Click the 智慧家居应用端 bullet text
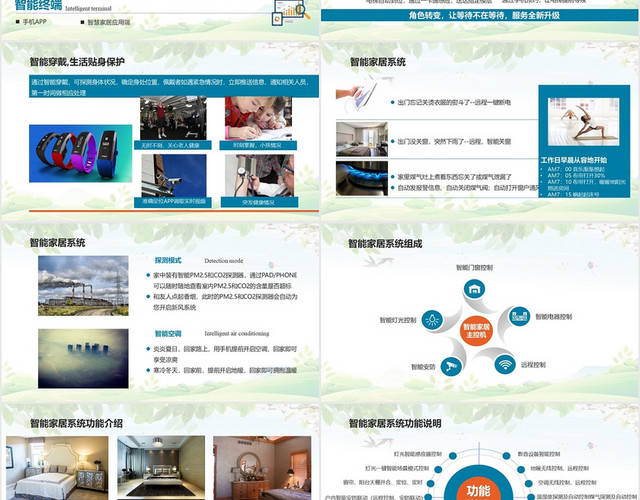The width and height of the screenshot is (640, 500). (x=109, y=22)
